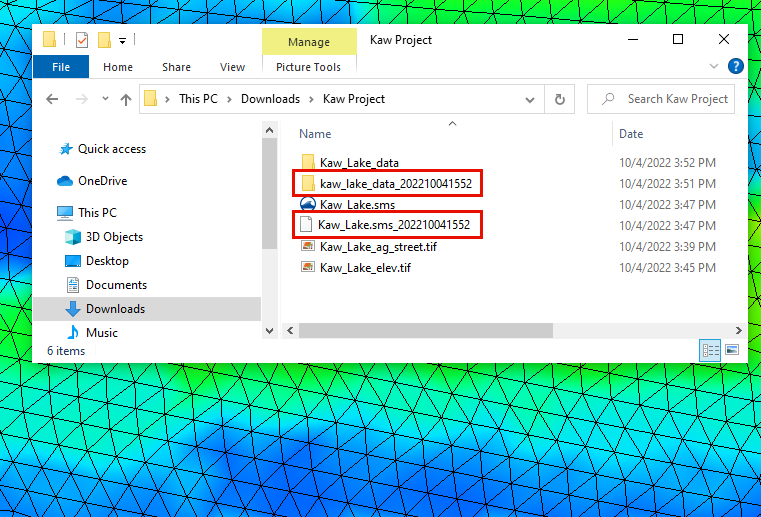Click the Kaw_Lake_ag_street.tif image icon
The image size is (761, 517).
tap(308, 246)
